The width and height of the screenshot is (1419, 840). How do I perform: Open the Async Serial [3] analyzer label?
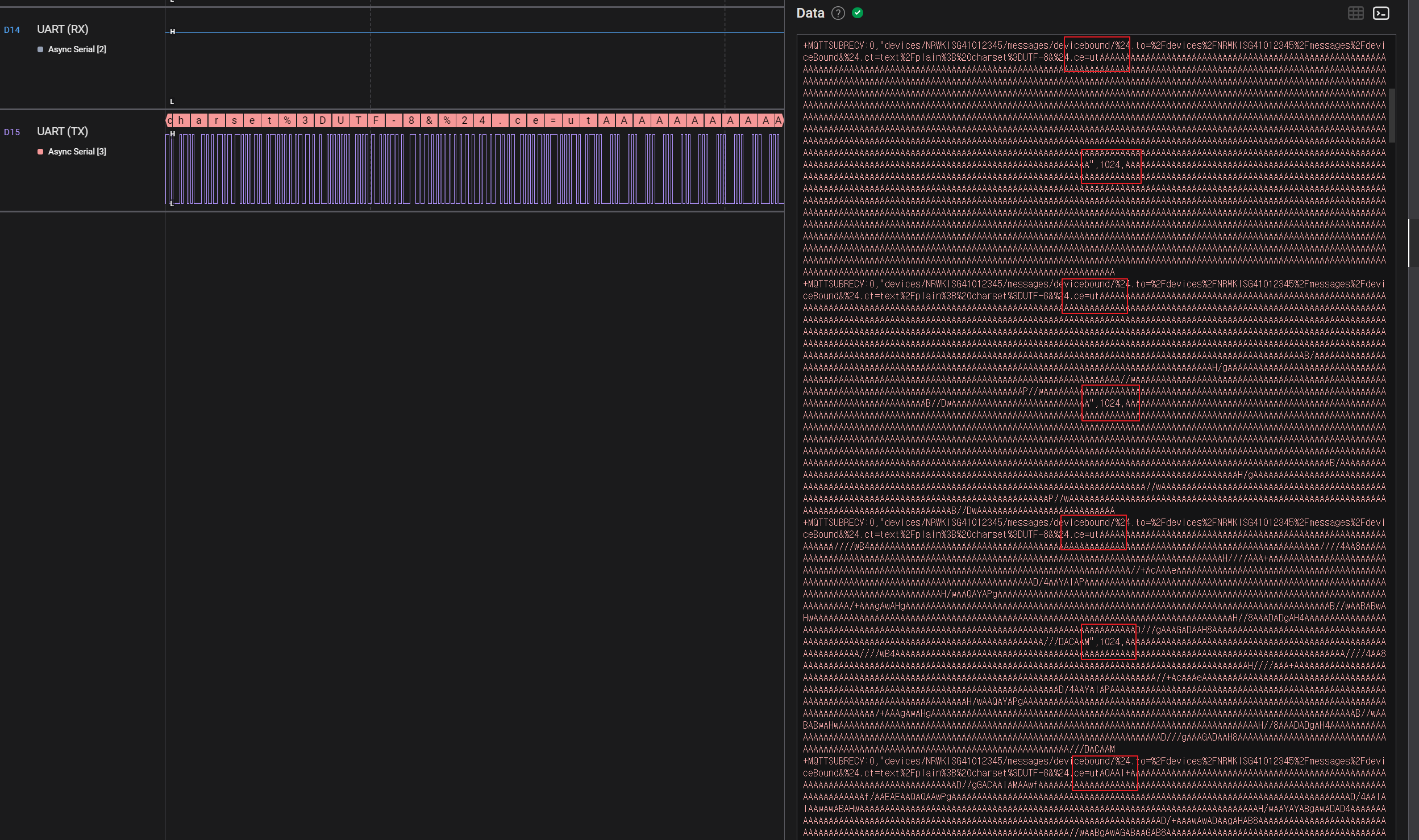click(77, 152)
